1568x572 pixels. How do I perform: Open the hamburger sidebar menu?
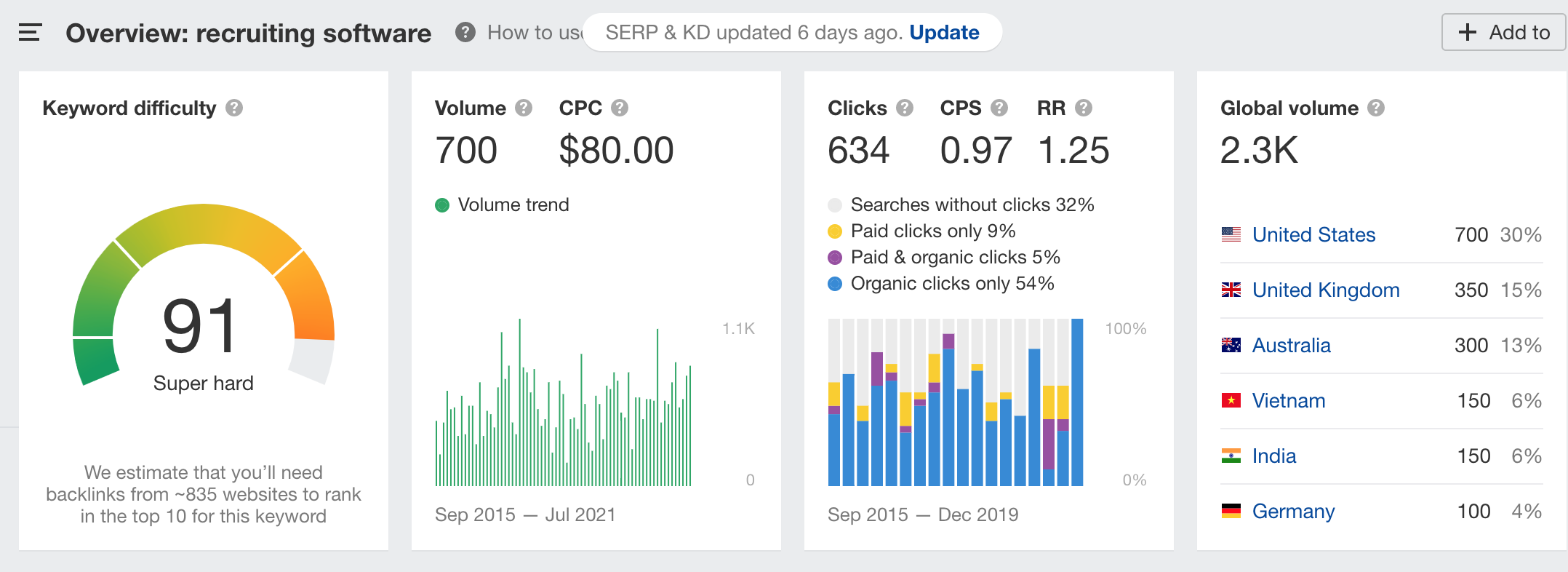tap(30, 32)
